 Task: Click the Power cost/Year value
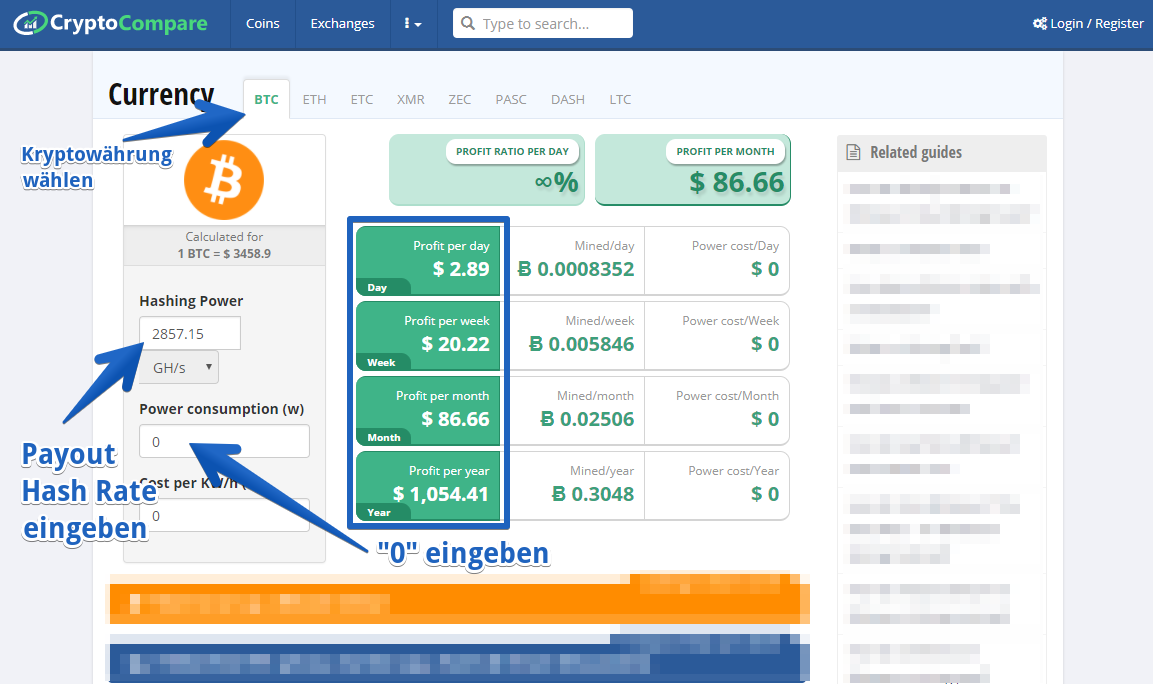pyautogui.click(x=765, y=494)
